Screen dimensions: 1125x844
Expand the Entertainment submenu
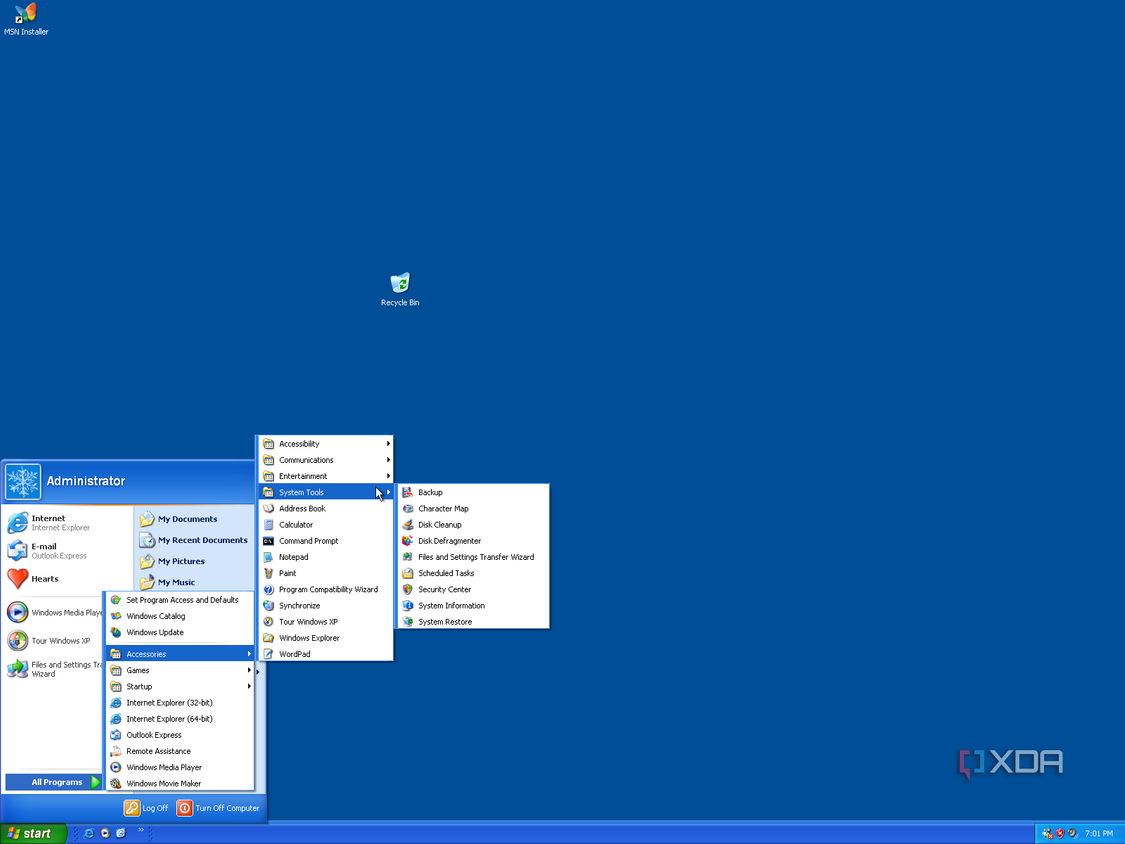tap(326, 477)
